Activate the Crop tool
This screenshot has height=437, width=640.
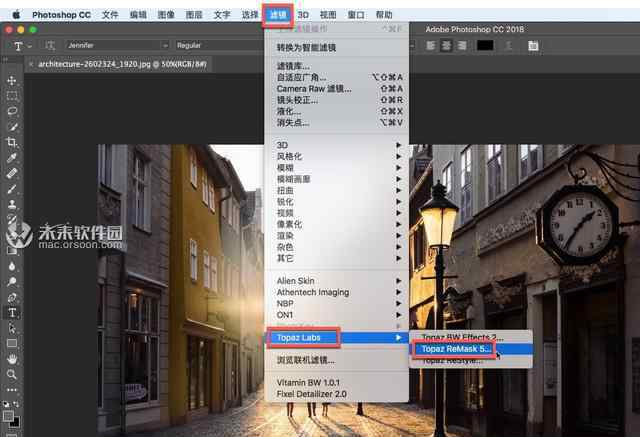[12, 143]
